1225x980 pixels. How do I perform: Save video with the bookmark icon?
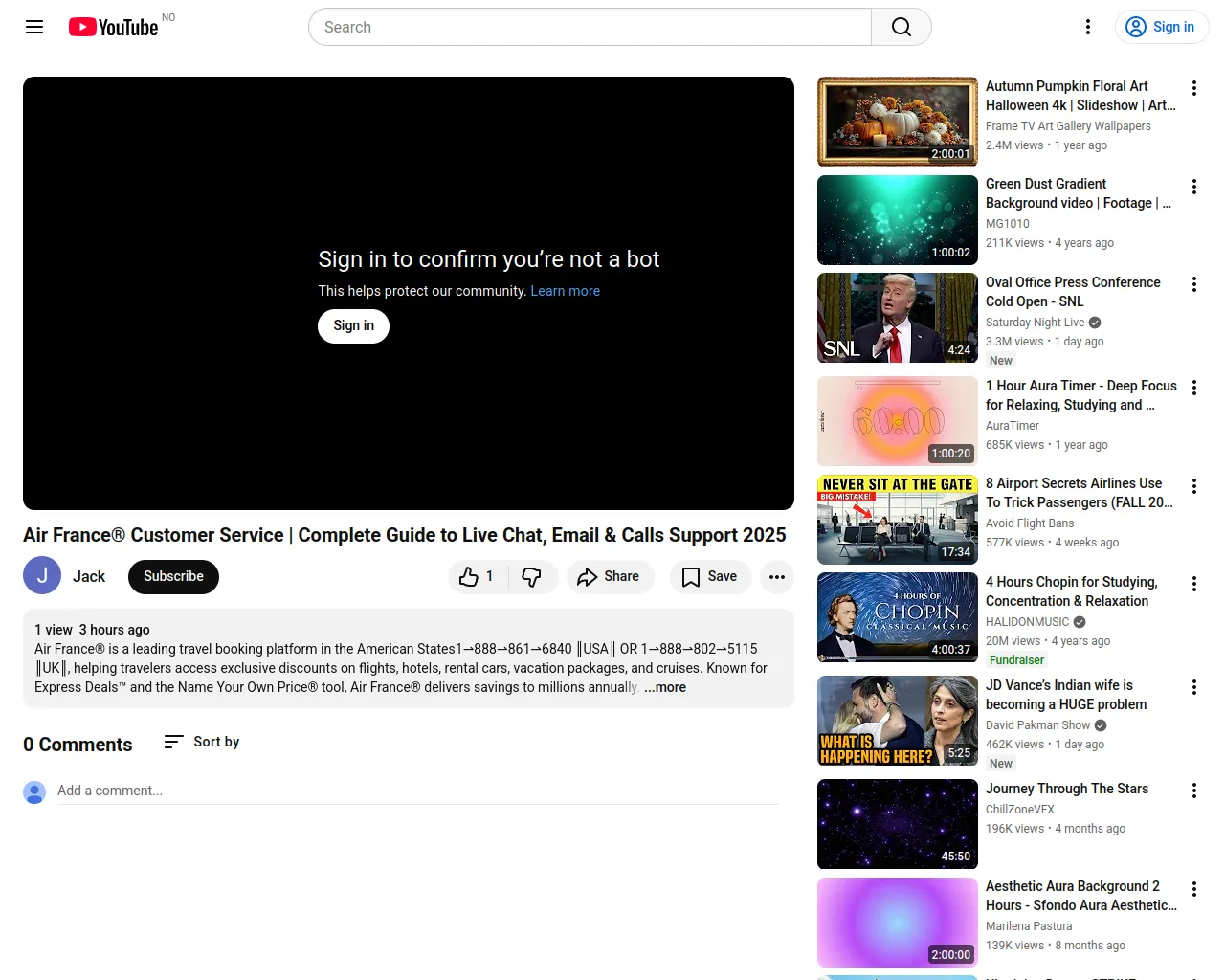(709, 576)
